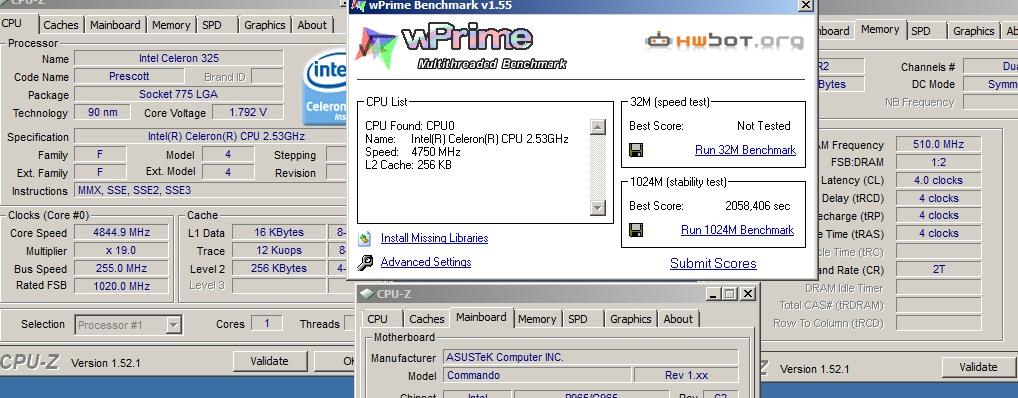The width and height of the screenshot is (1018, 398).
Task: Click the Instructions field 'MMX, SSE, SSE2, SSE3'
Action: (x=209, y=191)
